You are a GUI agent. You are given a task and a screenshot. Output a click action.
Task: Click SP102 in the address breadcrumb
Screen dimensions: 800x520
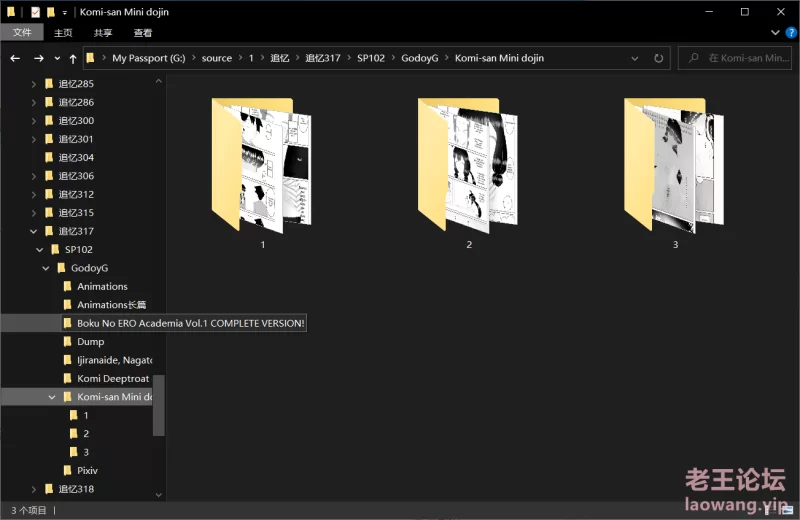click(370, 58)
